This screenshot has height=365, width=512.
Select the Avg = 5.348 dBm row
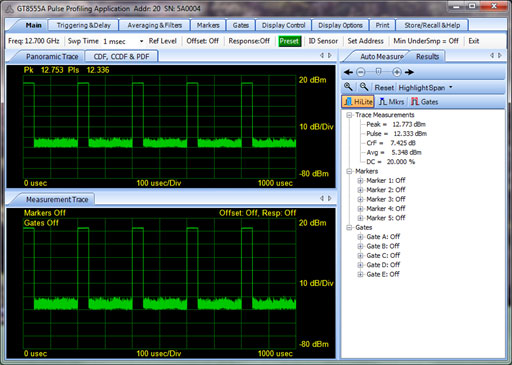pos(394,152)
